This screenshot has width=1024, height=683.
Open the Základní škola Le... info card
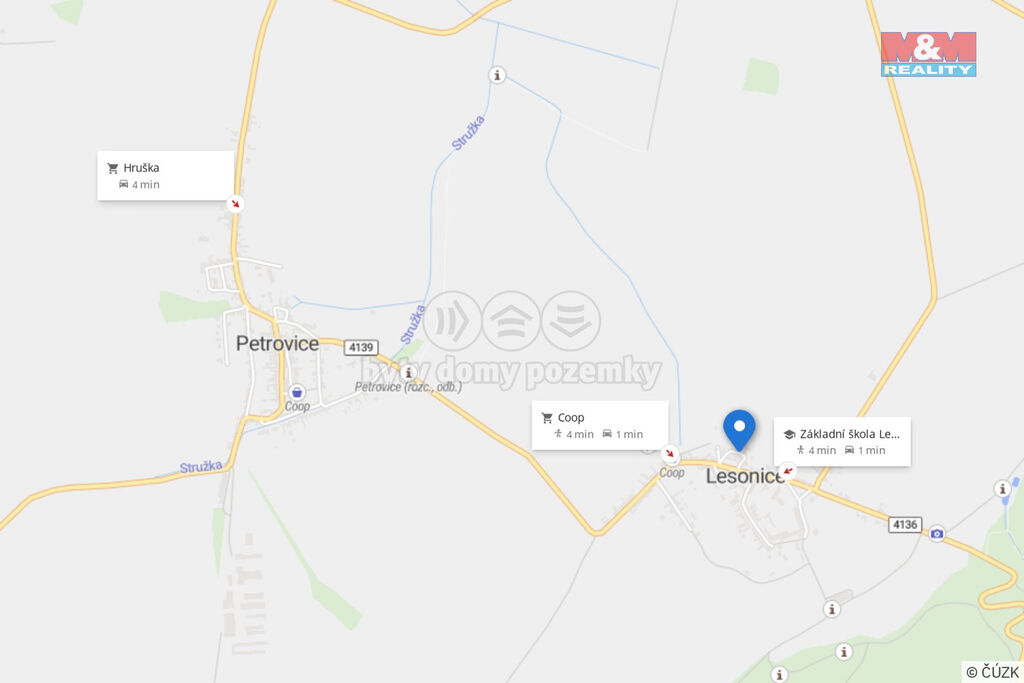[842, 441]
